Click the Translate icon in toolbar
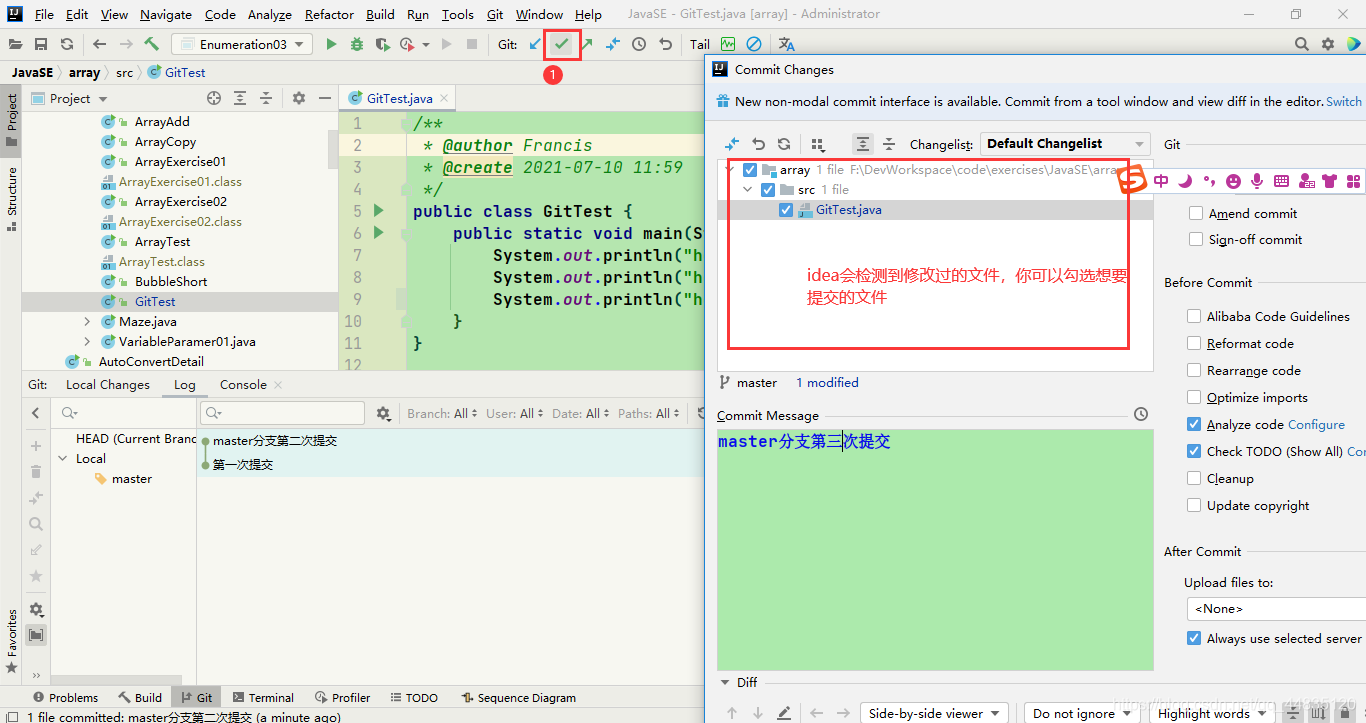 [x=787, y=44]
